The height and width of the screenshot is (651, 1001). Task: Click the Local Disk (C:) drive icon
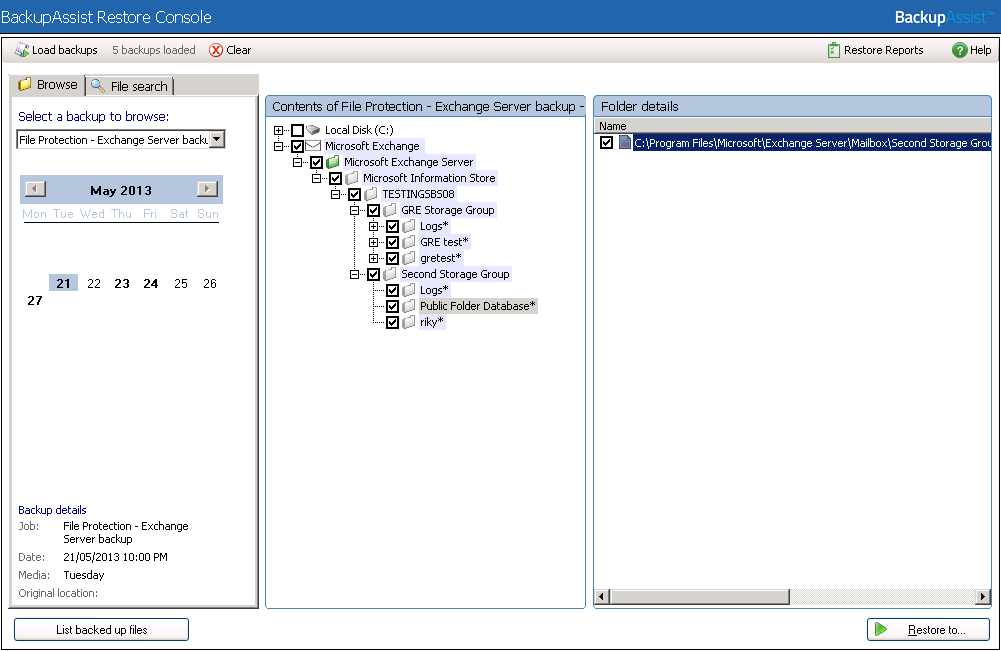click(313, 130)
